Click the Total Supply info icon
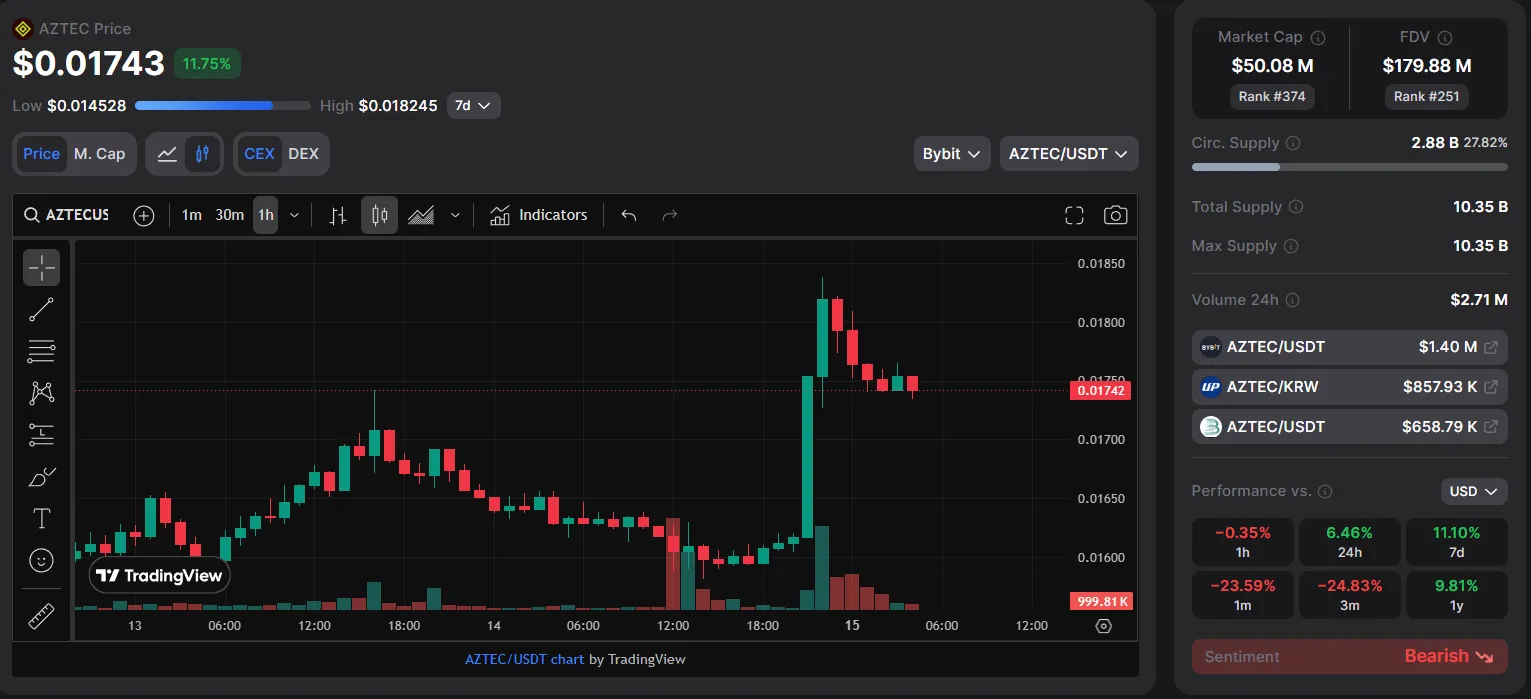Viewport: 1531px width, 699px height. [1296, 207]
